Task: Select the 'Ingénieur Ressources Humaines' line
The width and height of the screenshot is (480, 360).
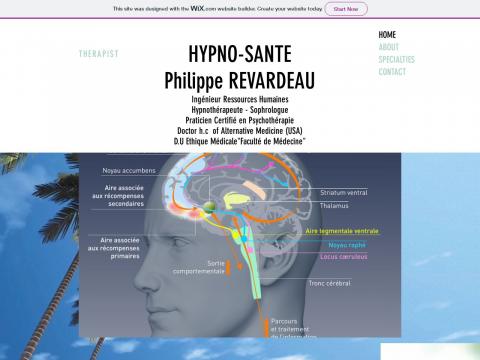Action: click(x=240, y=99)
